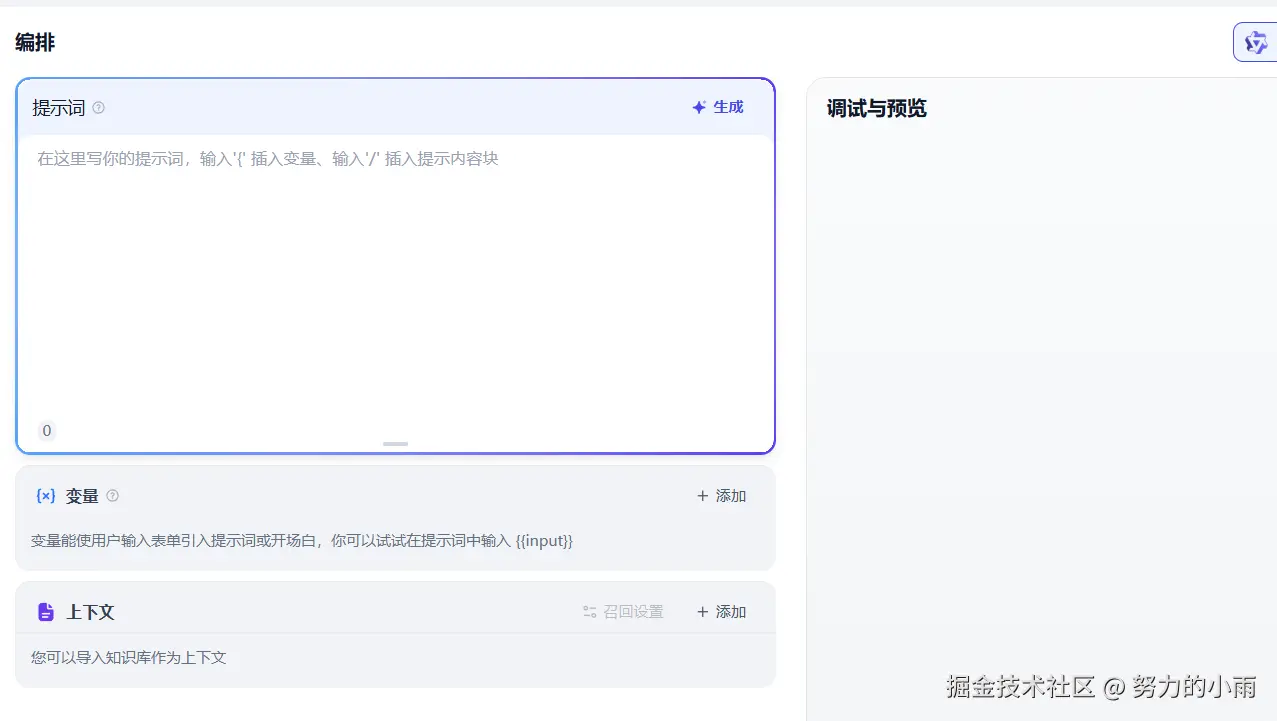
Task: Click the {{input}} variable hint text
Action: 544,541
